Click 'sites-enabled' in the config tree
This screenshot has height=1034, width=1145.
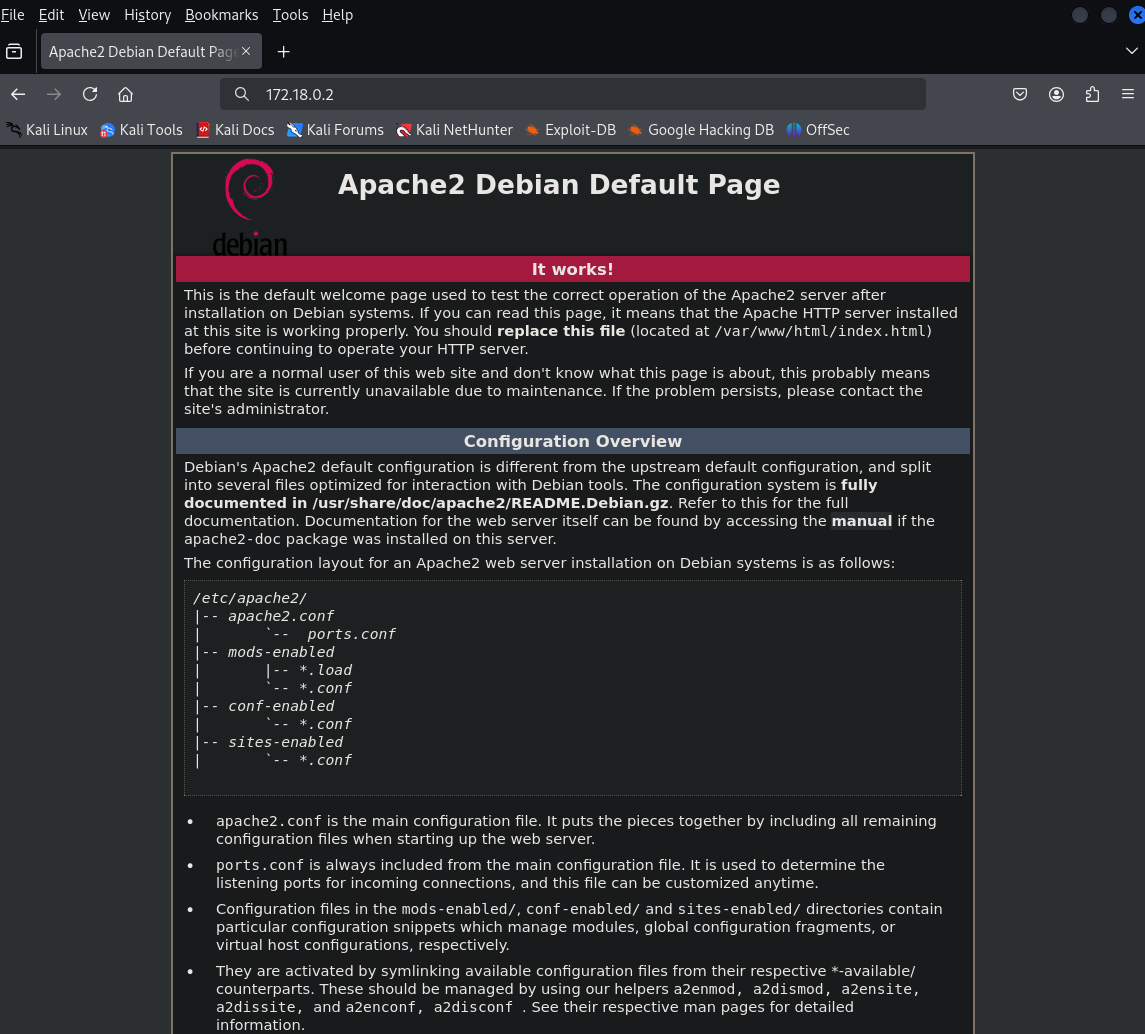coord(286,742)
